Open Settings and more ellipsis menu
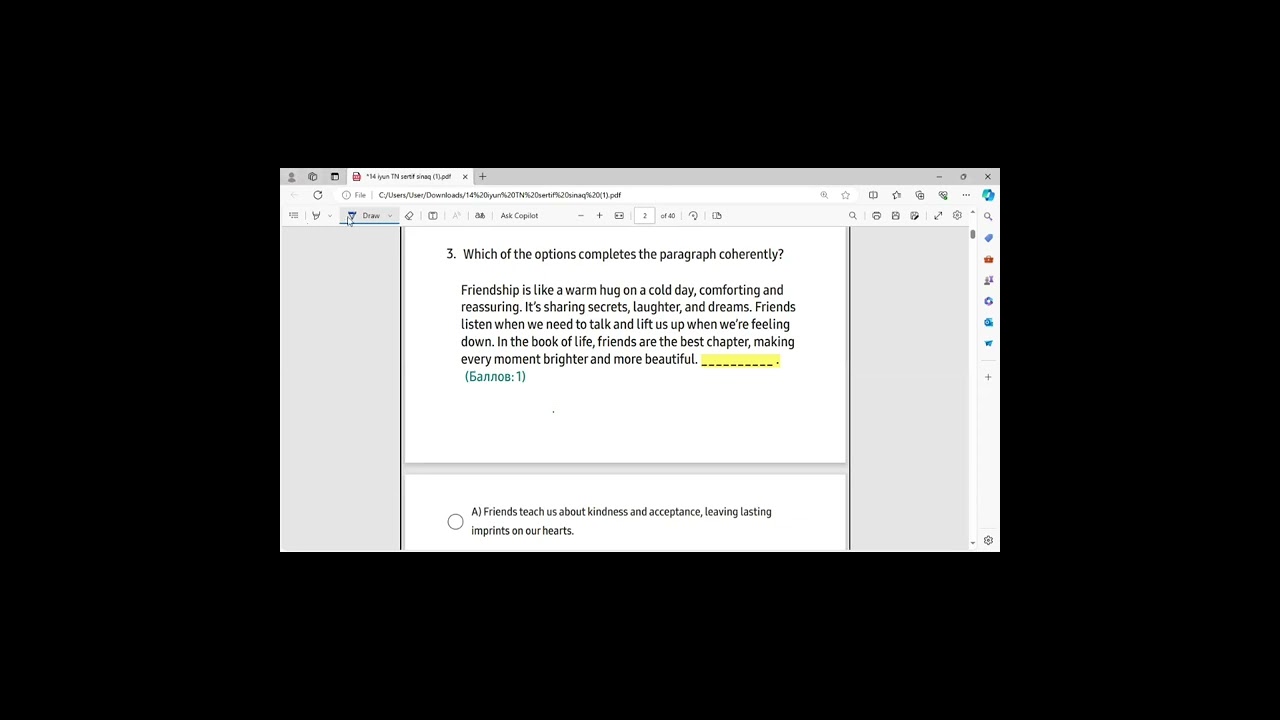This screenshot has width=1280, height=720. click(x=965, y=195)
